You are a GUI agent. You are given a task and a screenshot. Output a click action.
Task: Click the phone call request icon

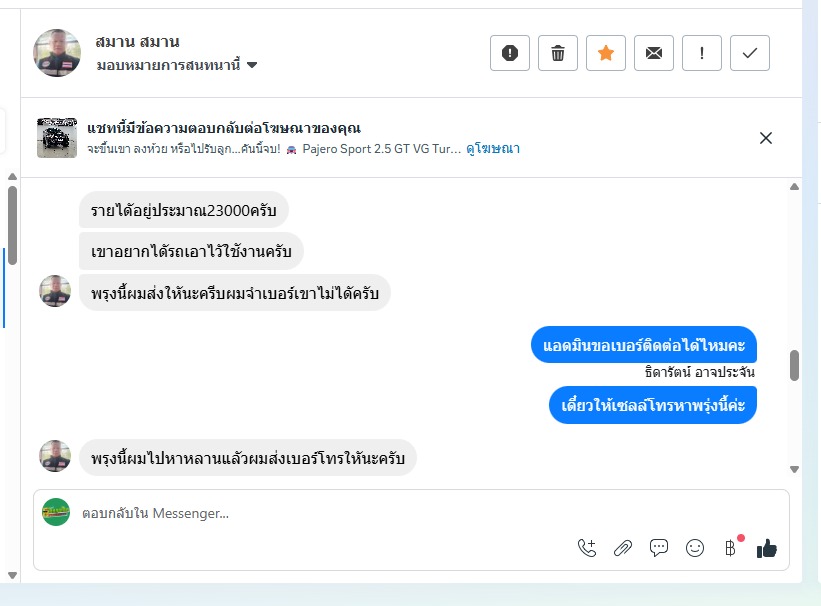tap(587, 548)
